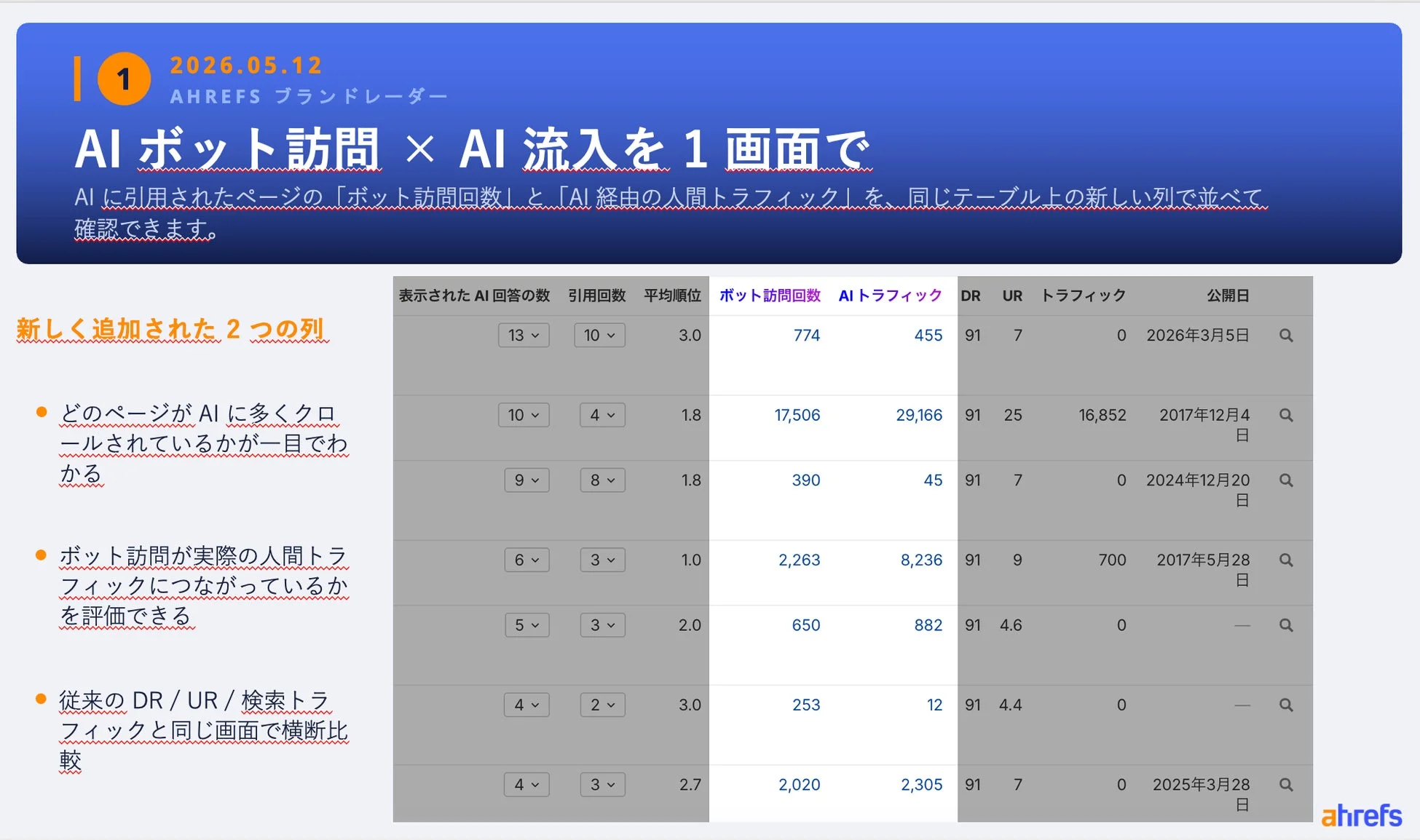Open the AI responses dropdown in the 253 row
1420x840 pixels.
coord(526,705)
